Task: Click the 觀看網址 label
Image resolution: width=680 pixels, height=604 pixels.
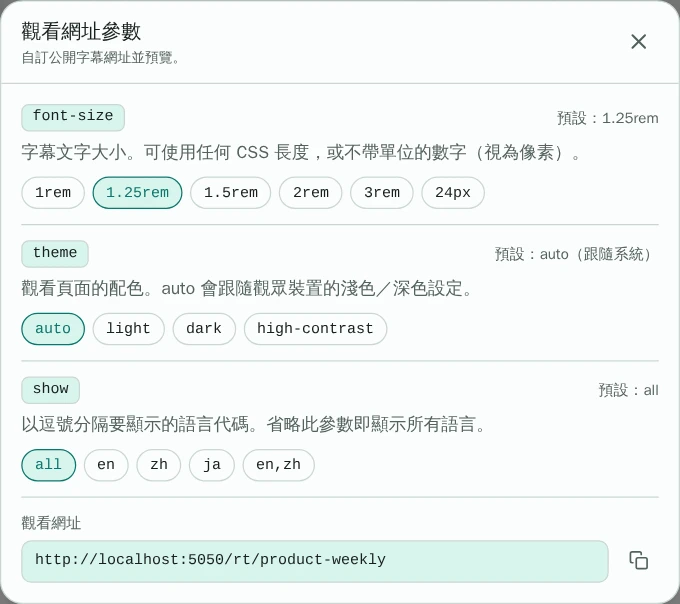Action: point(51,523)
